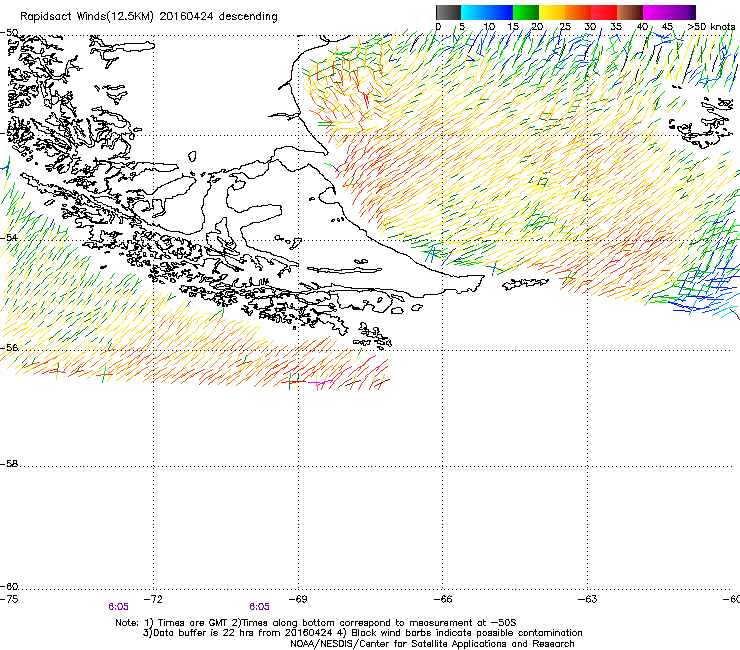Select the red 30–35 knots legend segment
740x650 pixels.
[x=604, y=12]
